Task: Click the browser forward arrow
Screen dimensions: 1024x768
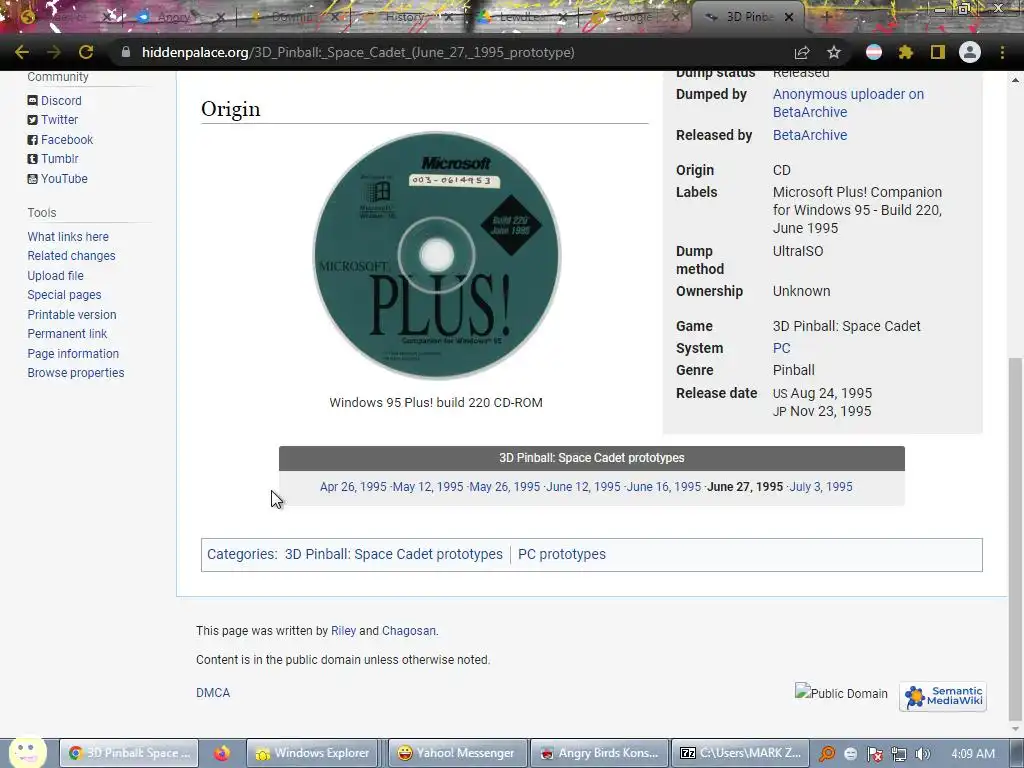Action: pyautogui.click(x=54, y=52)
